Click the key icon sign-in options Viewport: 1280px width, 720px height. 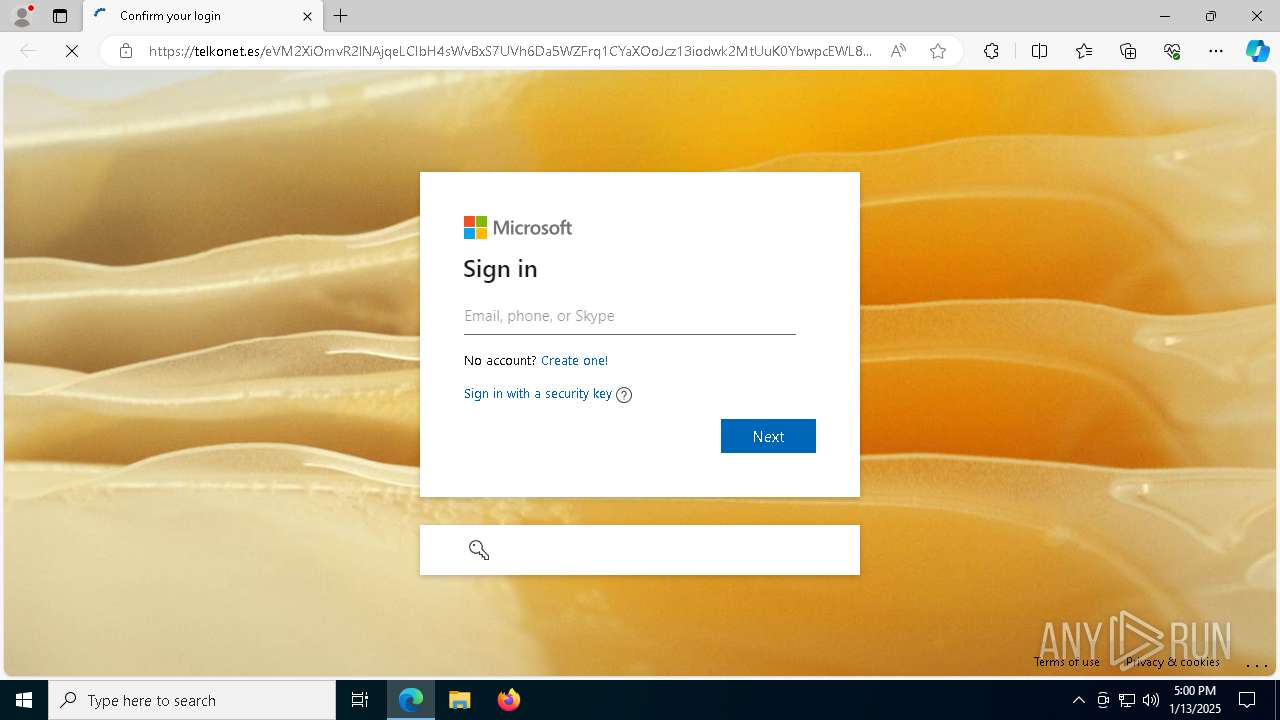[479, 550]
